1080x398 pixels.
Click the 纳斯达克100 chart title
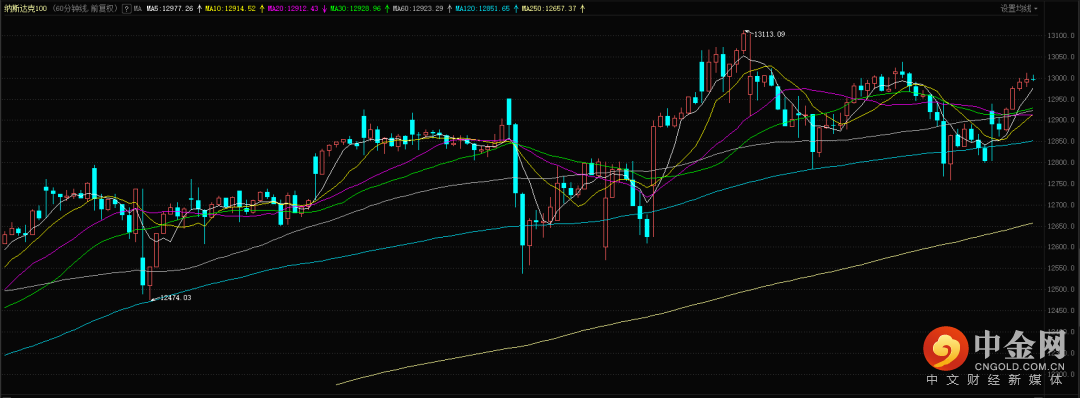click(25, 9)
